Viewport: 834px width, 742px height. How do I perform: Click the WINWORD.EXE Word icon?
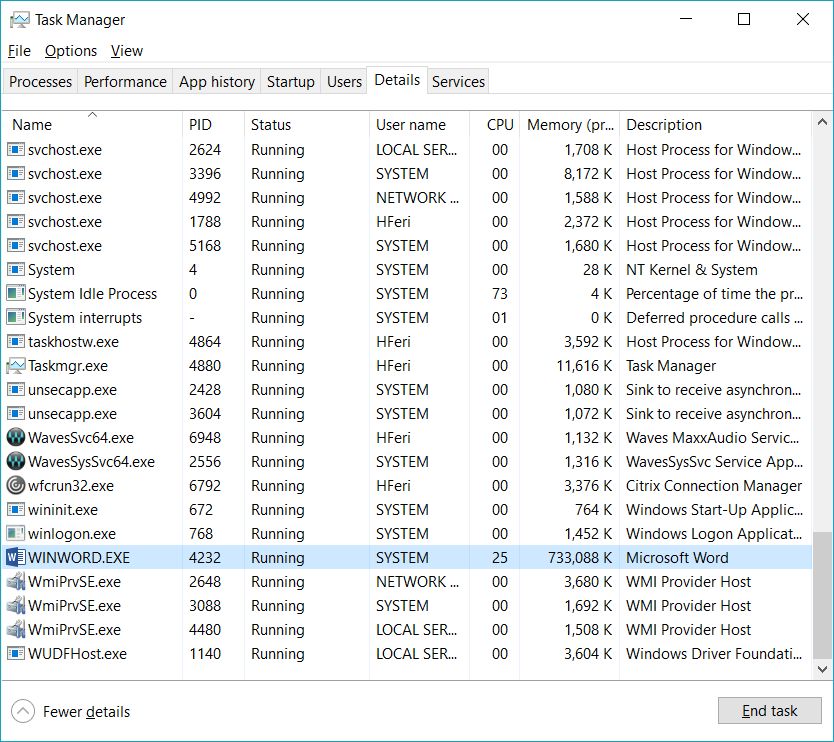(15, 557)
